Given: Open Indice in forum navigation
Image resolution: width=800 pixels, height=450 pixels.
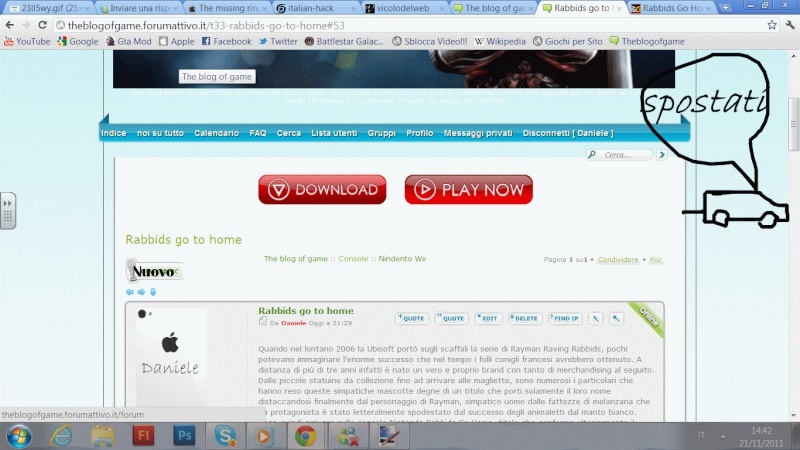Looking at the screenshot, I should 113,133.
